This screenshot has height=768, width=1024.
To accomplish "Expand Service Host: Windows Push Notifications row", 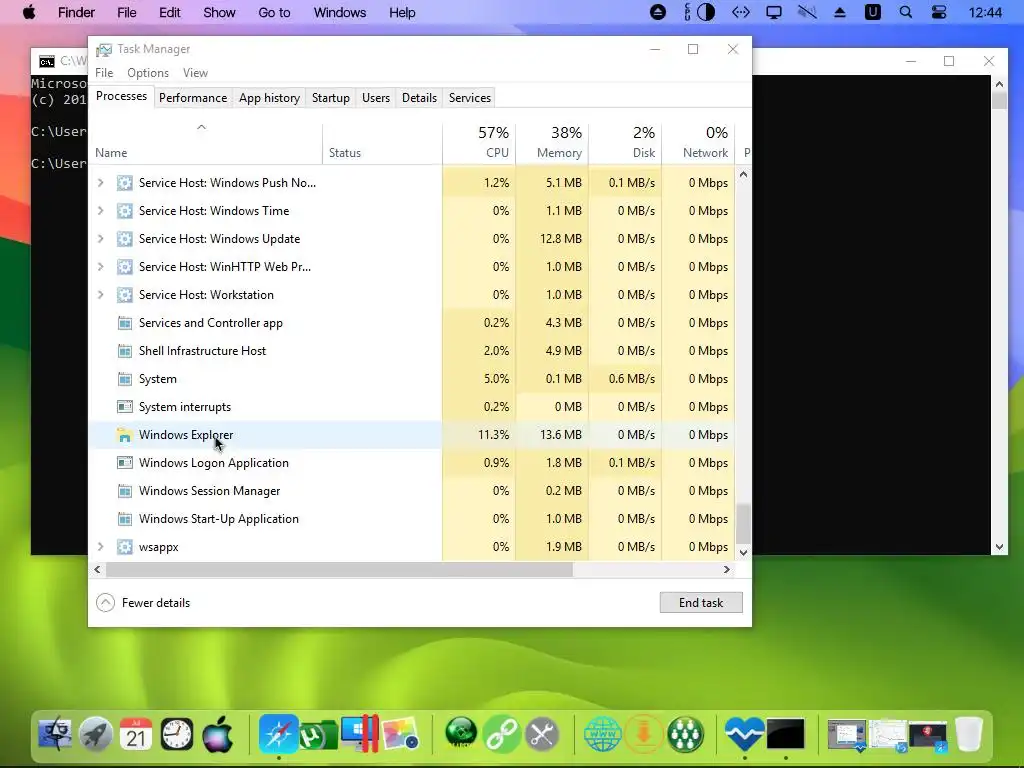I will 101,183.
